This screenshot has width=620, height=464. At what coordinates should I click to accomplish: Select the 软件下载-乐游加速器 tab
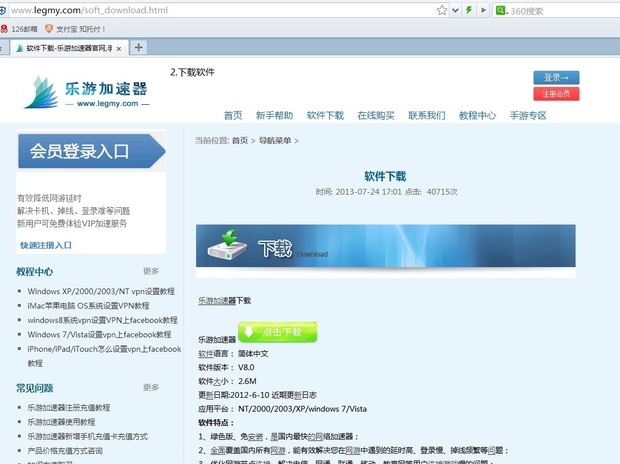[70, 48]
